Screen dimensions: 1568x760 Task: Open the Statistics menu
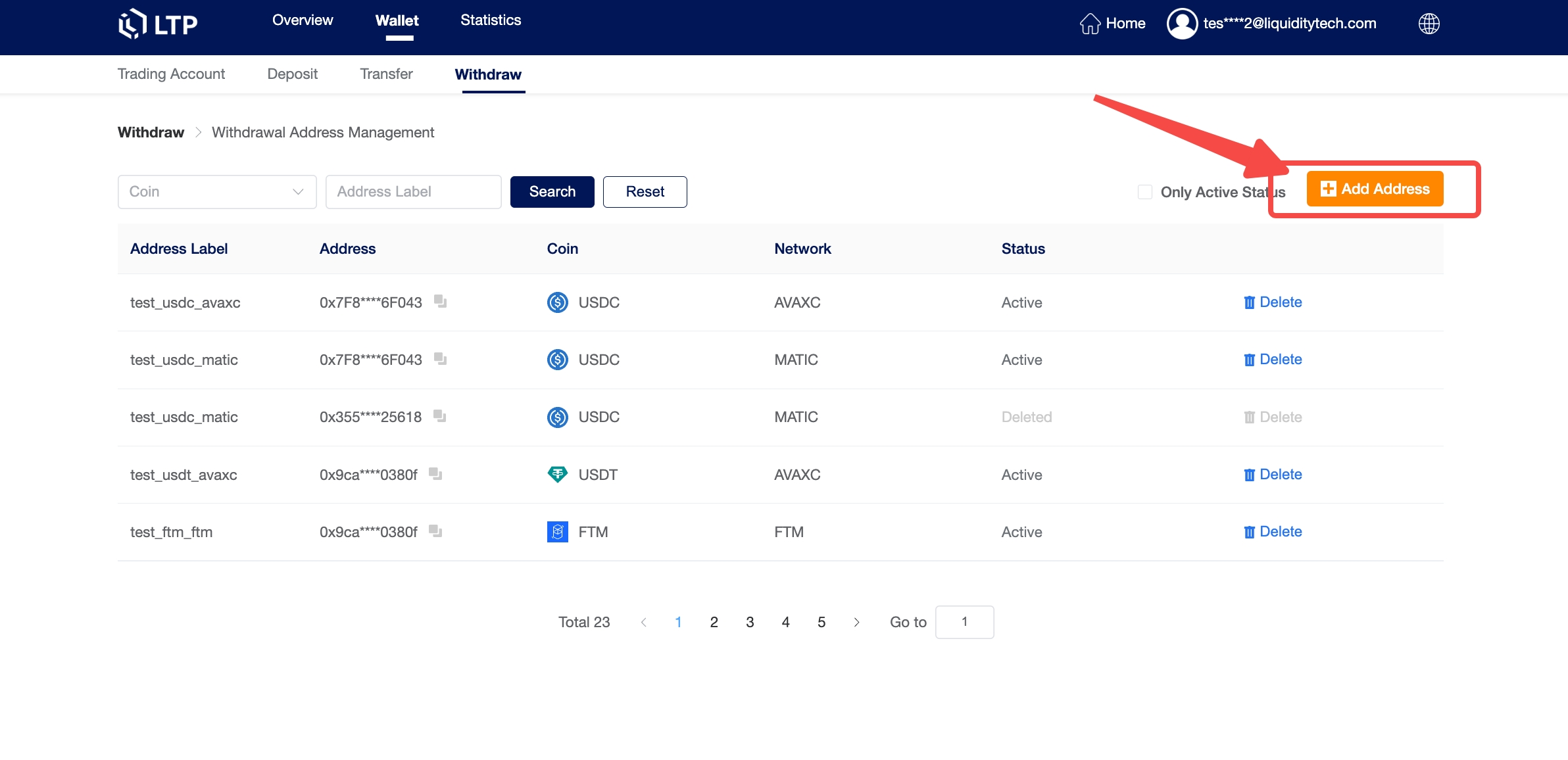491,20
